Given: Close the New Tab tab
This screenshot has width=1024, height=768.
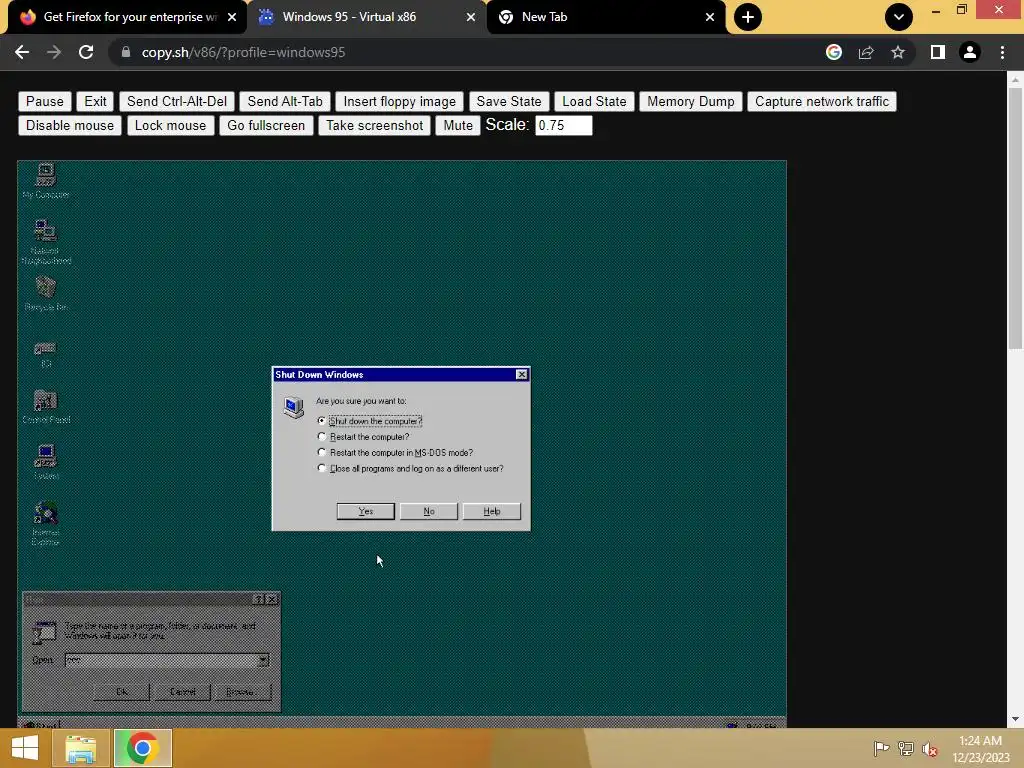Looking at the screenshot, I should coord(710,17).
